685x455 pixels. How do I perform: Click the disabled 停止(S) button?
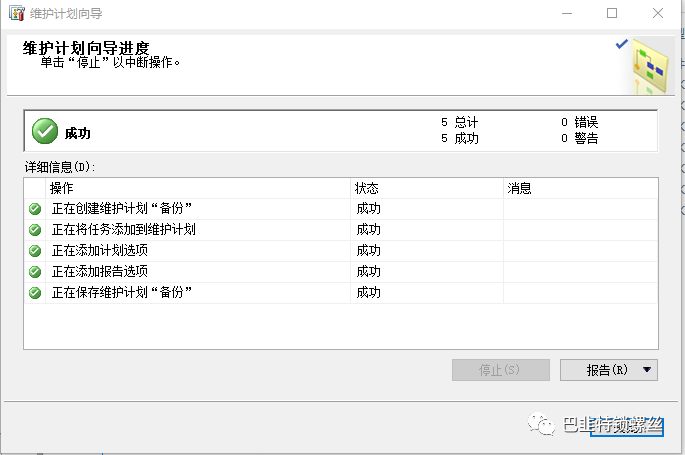[x=501, y=370]
